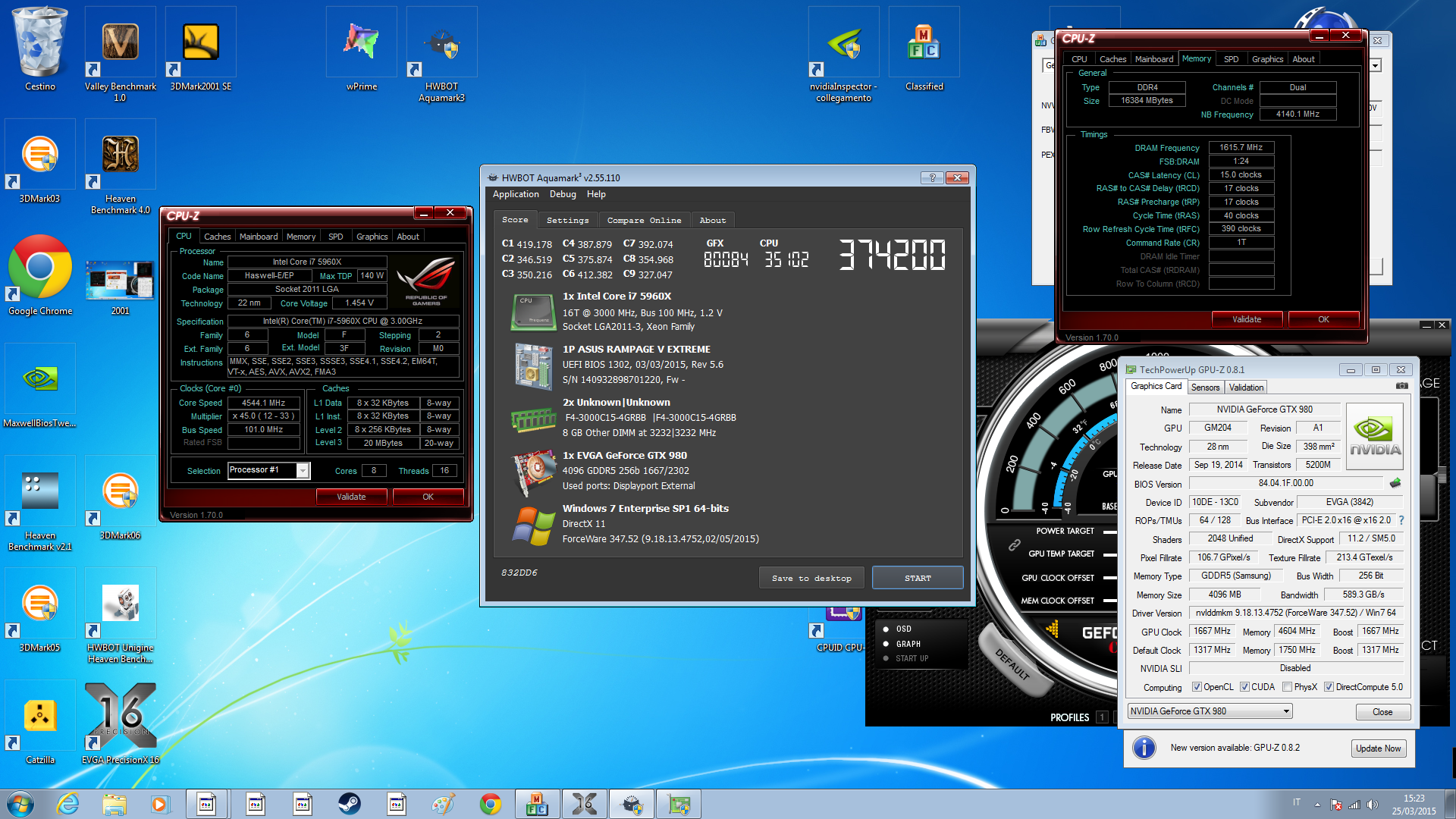
Task: Click the link icon beside GPU TEMP TARGET
Action: coord(1014,544)
